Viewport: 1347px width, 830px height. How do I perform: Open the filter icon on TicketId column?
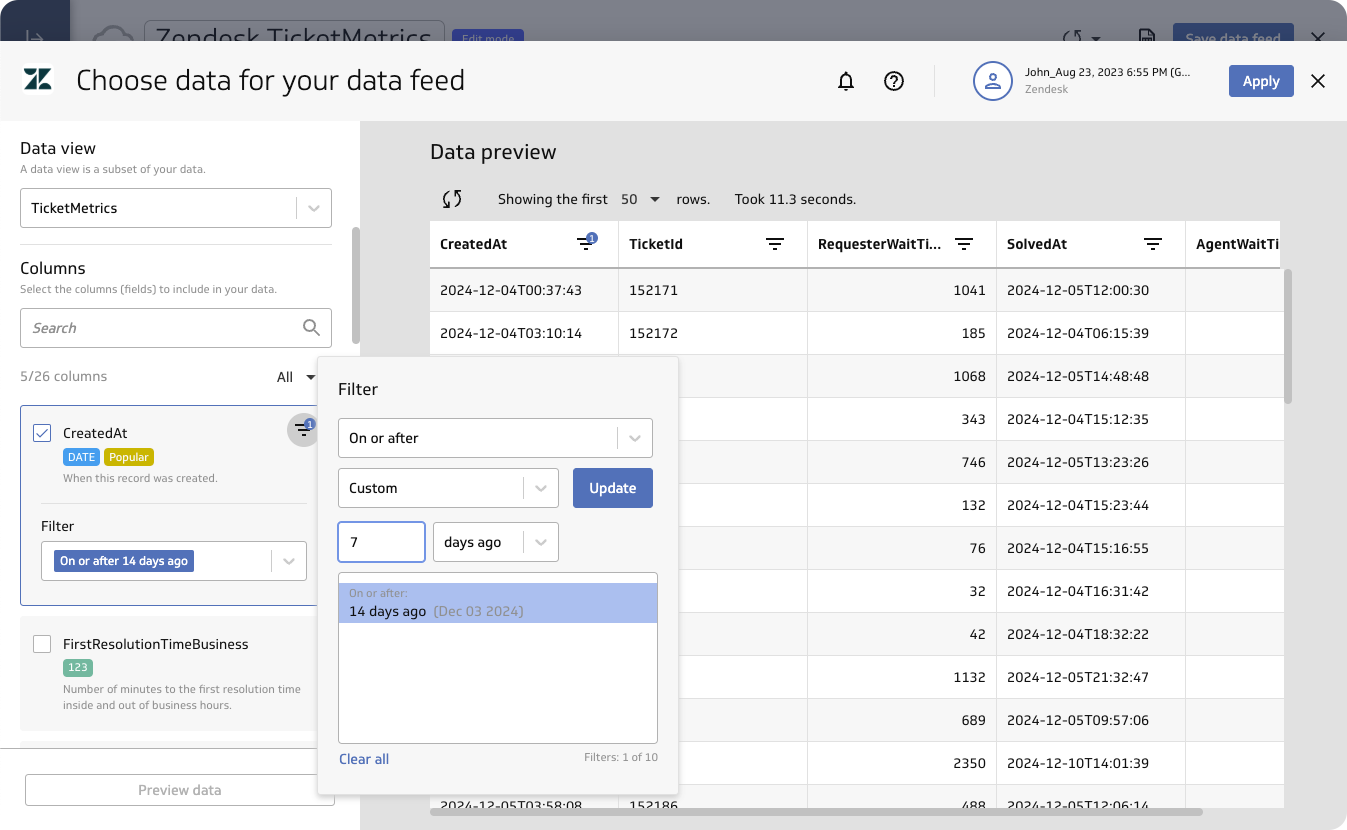[x=775, y=244]
